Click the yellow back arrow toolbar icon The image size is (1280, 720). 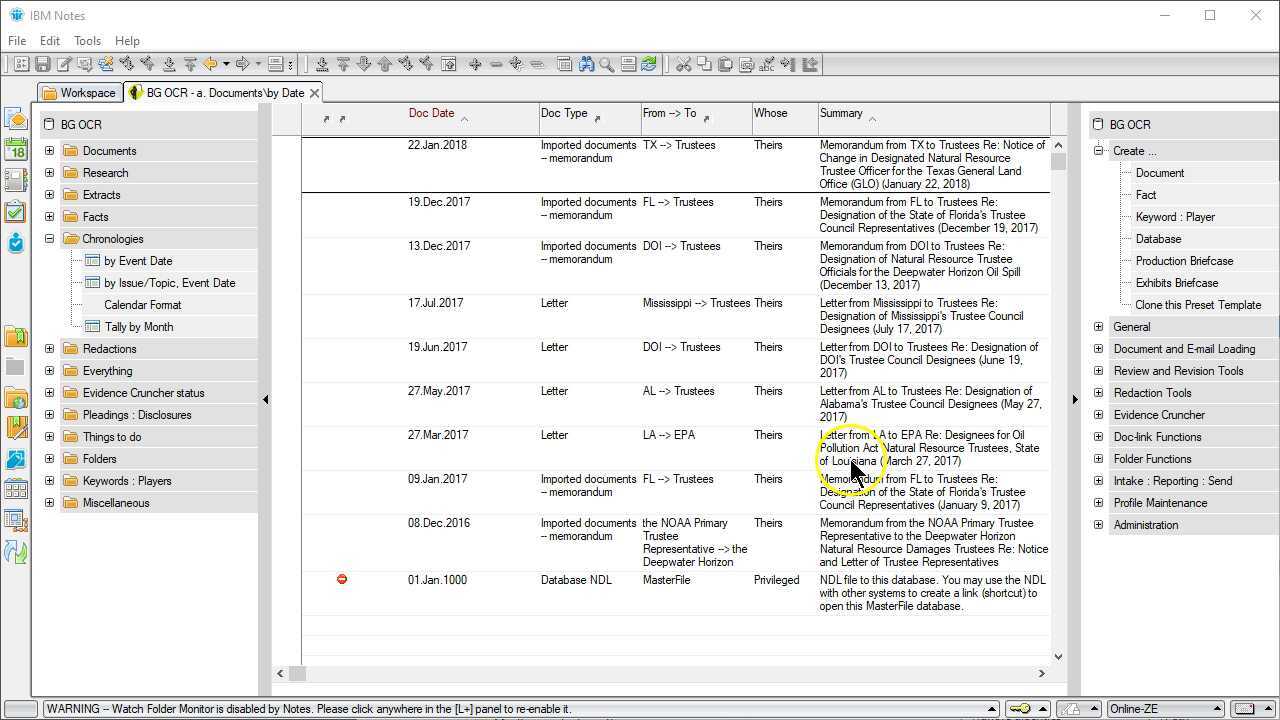(x=210, y=64)
